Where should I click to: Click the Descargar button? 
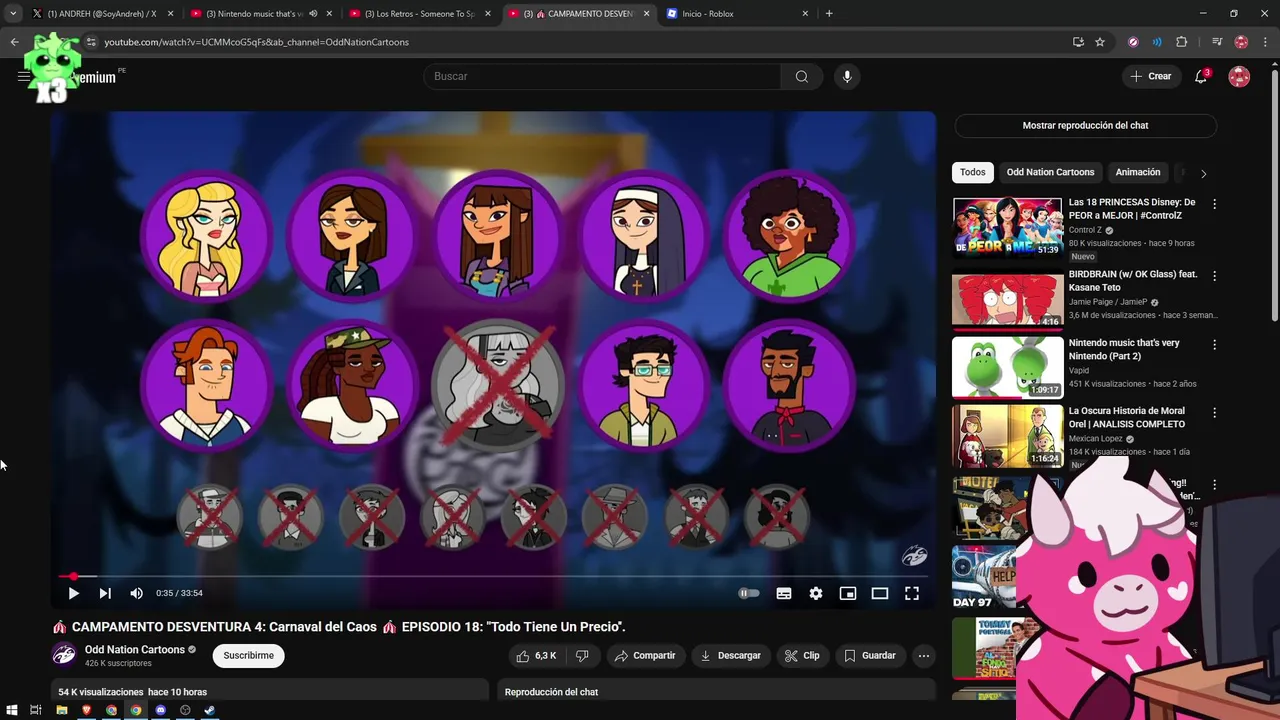point(730,656)
